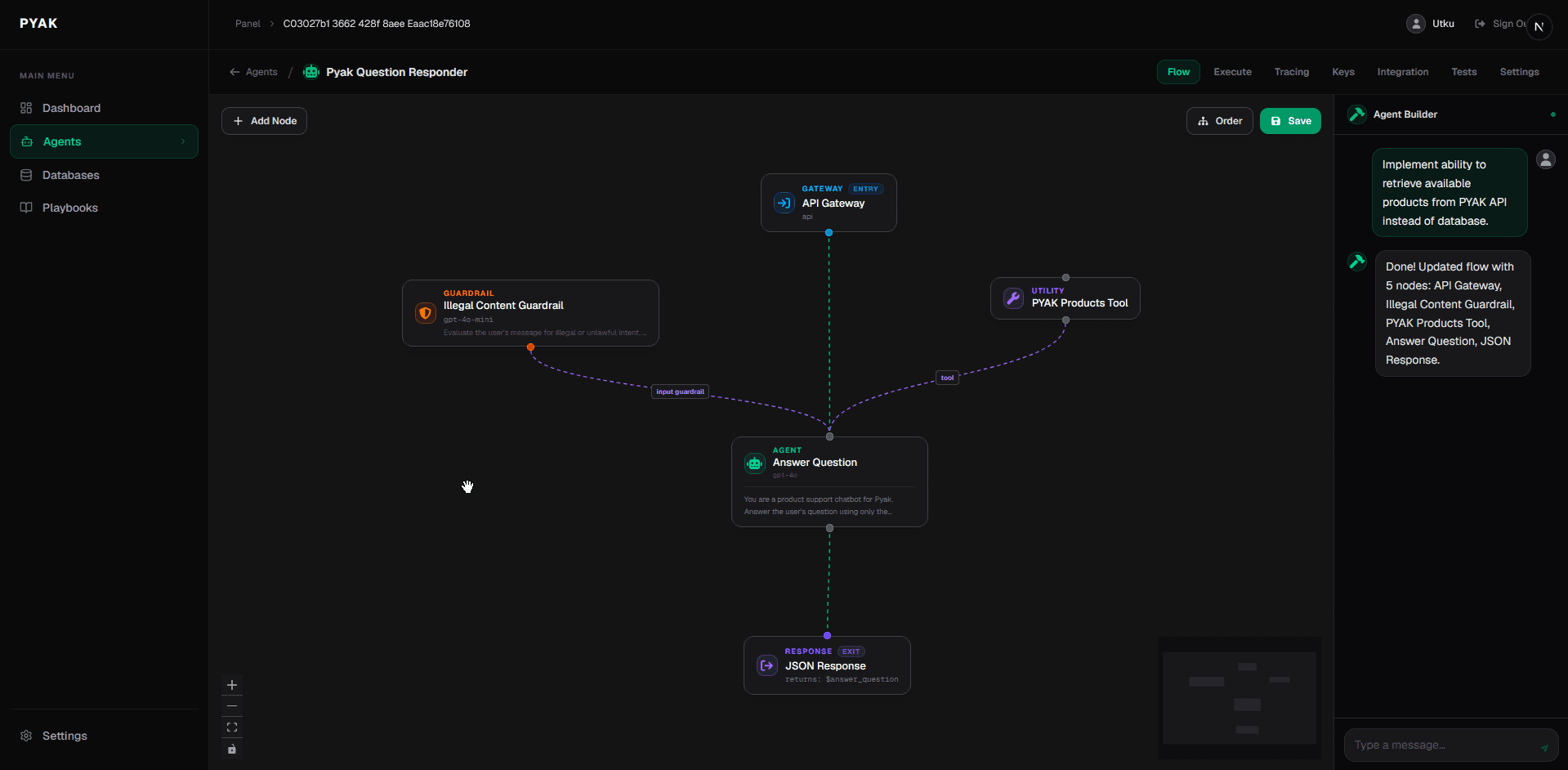Click the JSON Response exit arrow icon
The width and height of the screenshot is (1568, 770).
coord(767,665)
